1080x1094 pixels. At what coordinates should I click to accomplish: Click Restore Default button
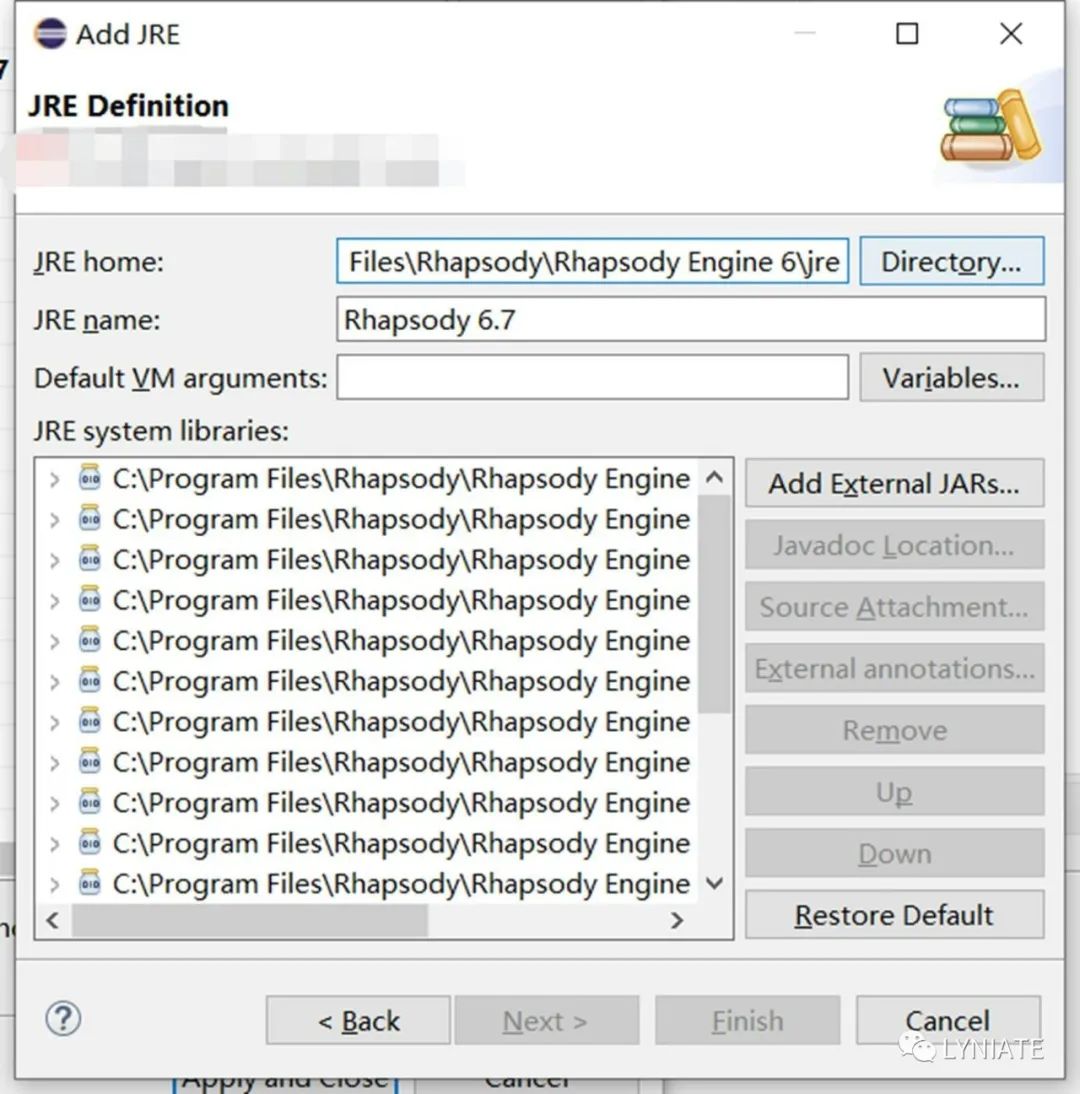[x=894, y=915]
